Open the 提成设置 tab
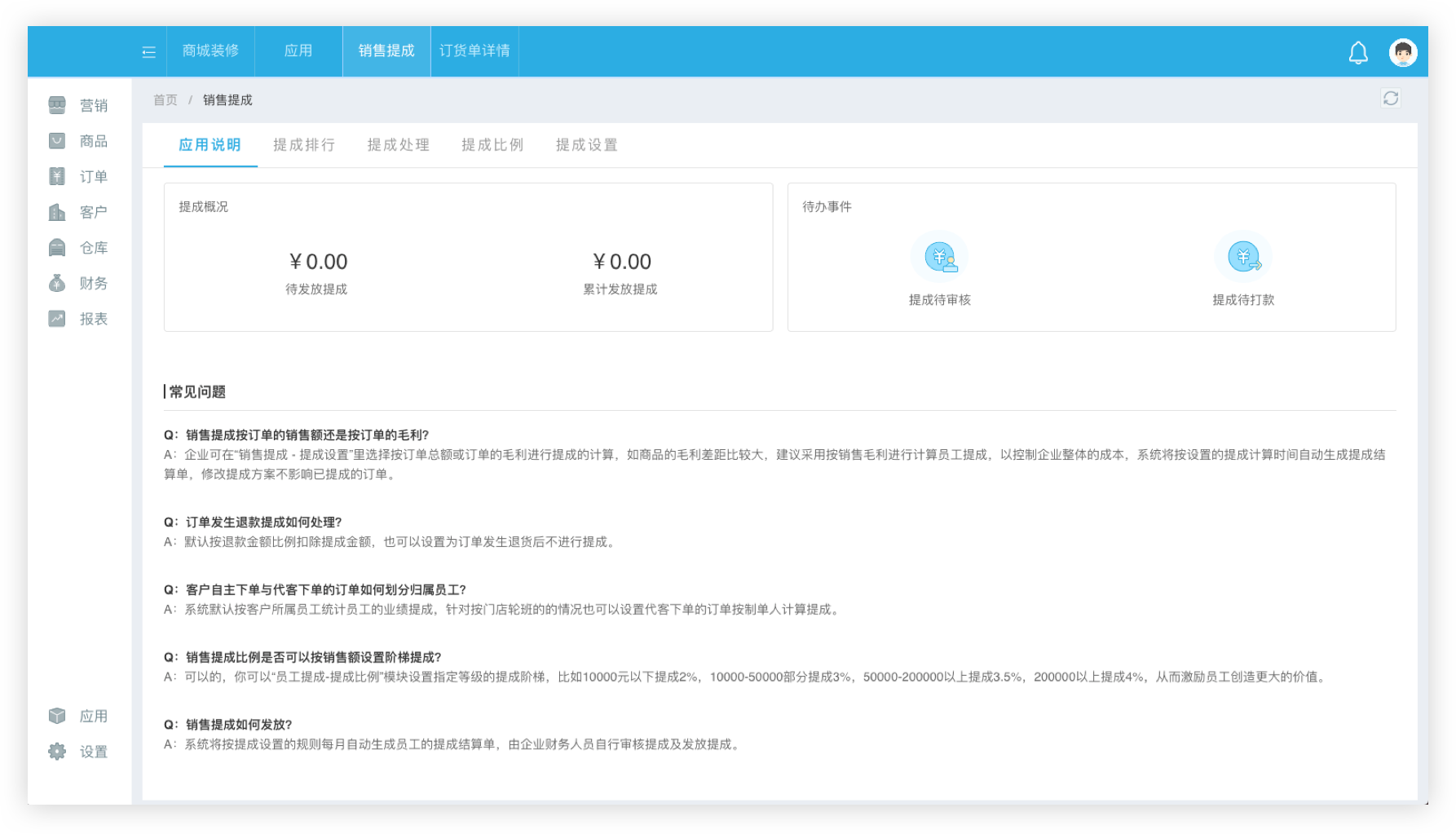This screenshot has width=1456, height=834. pyautogui.click(x=586, y=145)
